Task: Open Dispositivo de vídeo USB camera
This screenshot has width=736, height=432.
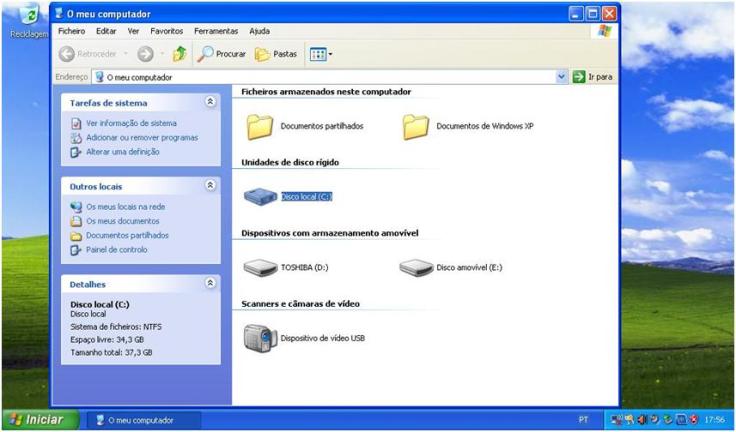Action: point(260,338)
